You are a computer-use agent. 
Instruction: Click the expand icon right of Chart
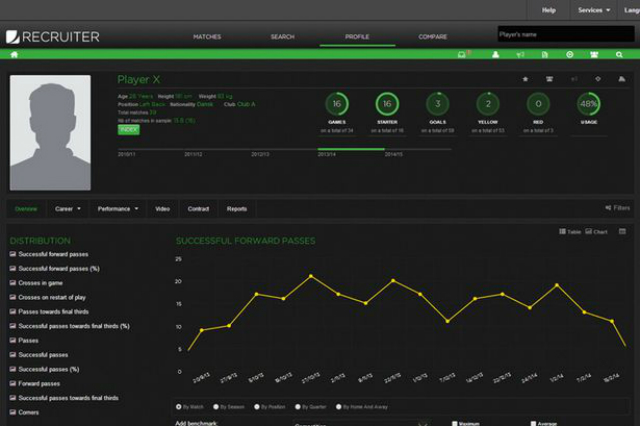tap(622, 232)
